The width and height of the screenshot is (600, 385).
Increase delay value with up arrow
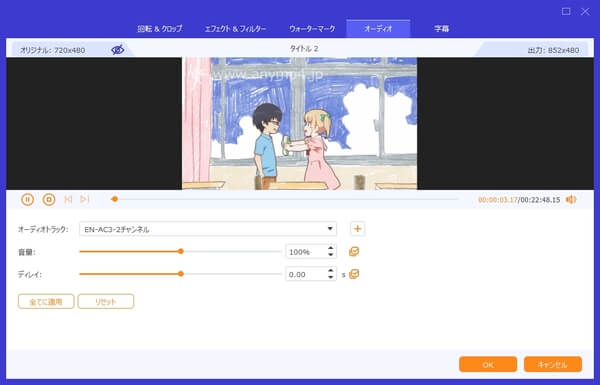tap(331, 271)
